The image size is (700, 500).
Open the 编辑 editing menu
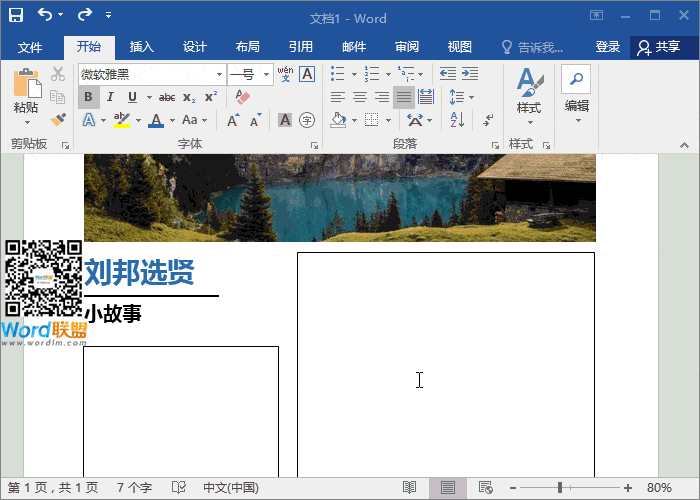(x=576, y=95)
